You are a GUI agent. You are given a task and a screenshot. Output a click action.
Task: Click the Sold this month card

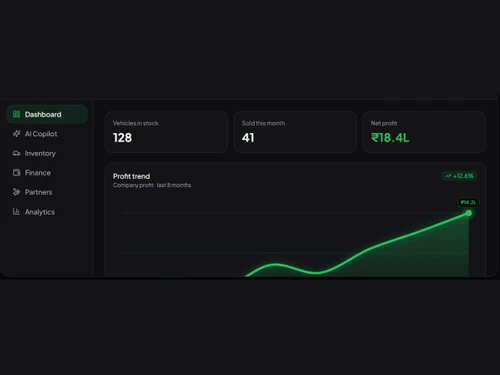[x=295, y=132]
